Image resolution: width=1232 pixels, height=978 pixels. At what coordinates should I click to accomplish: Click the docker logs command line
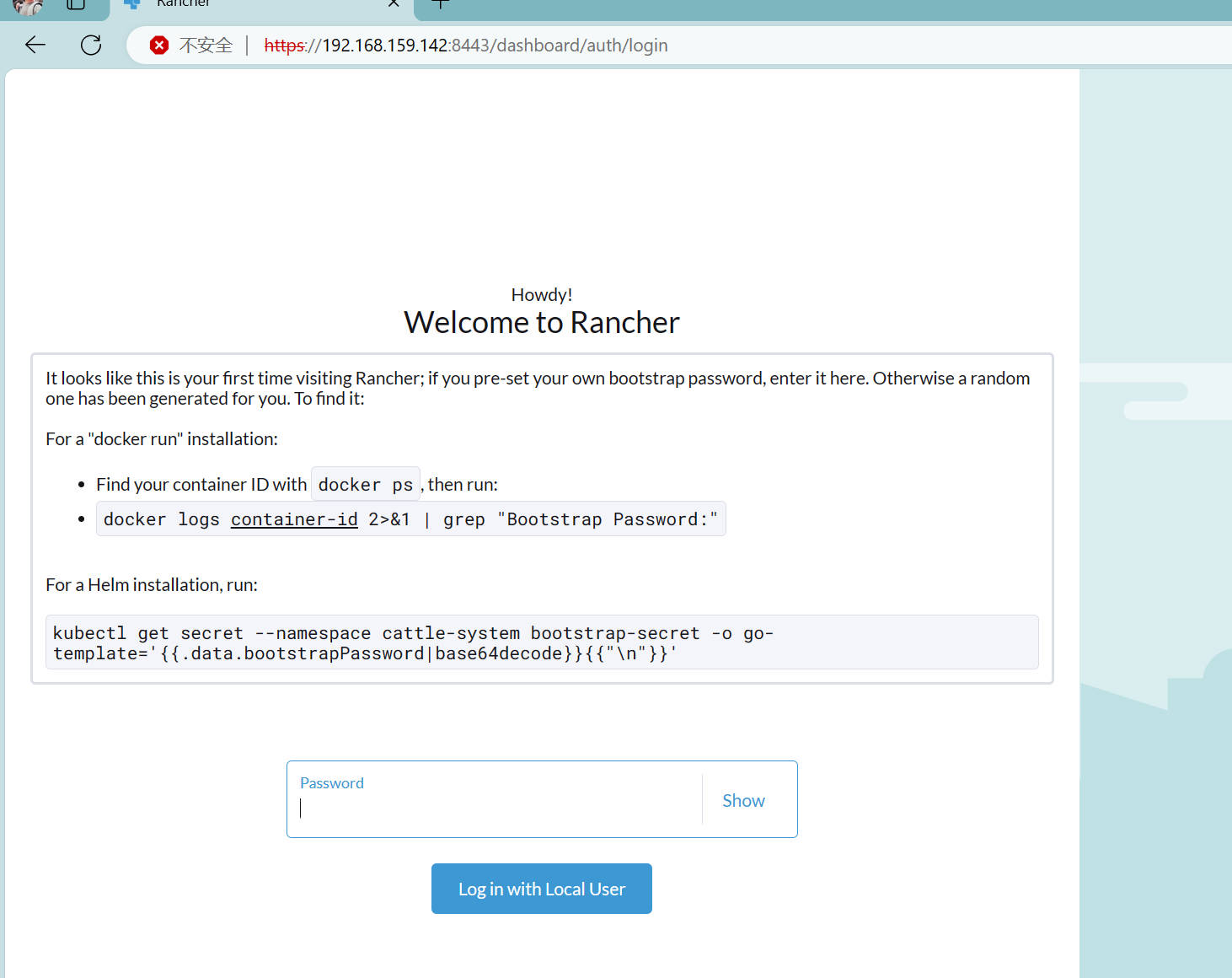(411, 519)
